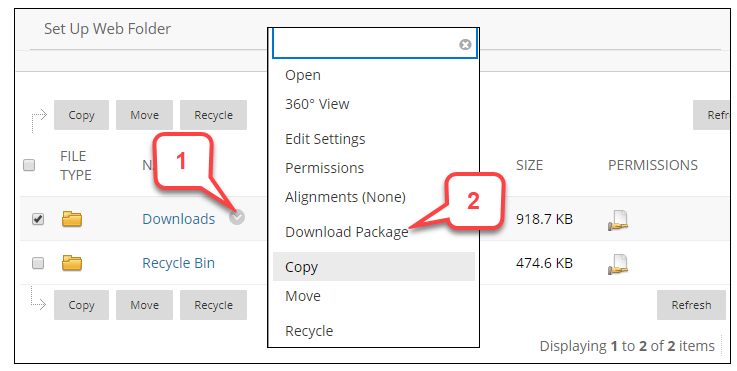This screenshot has height=371, width=737.
Task: Choose Download Package from context menu
Action: [x=347, y=232]
